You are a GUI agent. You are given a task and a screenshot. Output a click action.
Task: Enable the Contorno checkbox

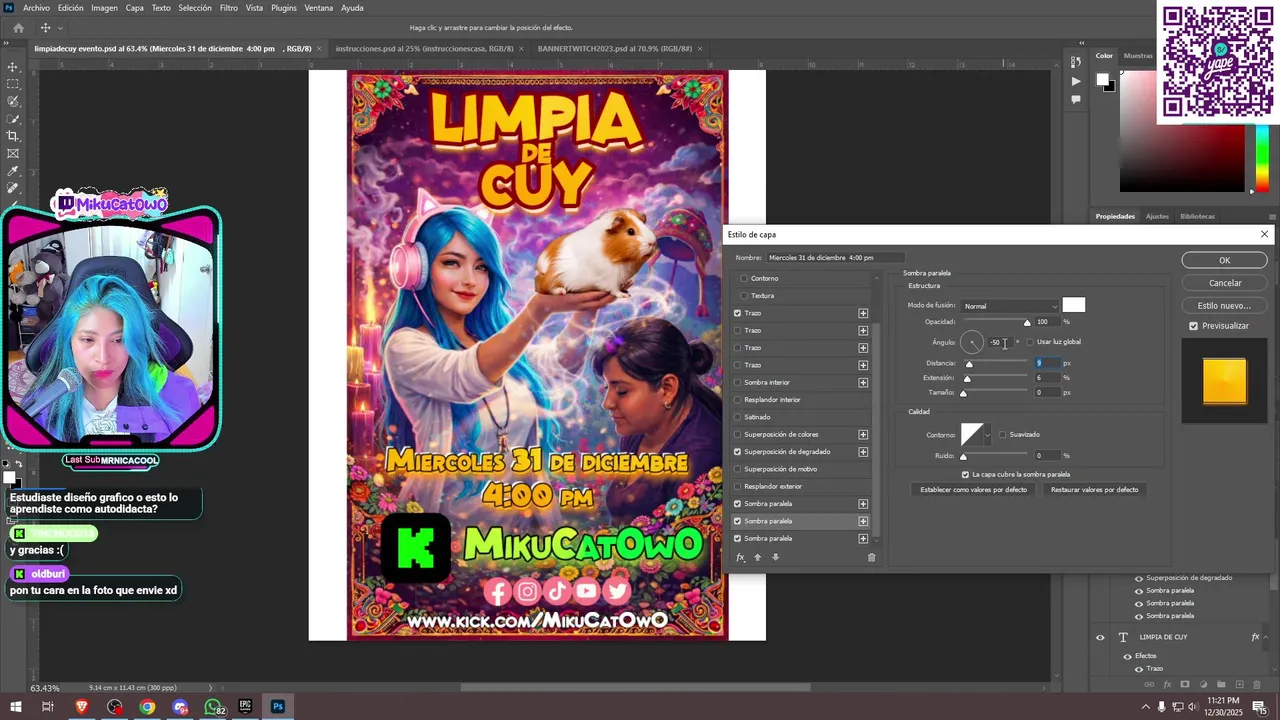[x=744, y=278]
